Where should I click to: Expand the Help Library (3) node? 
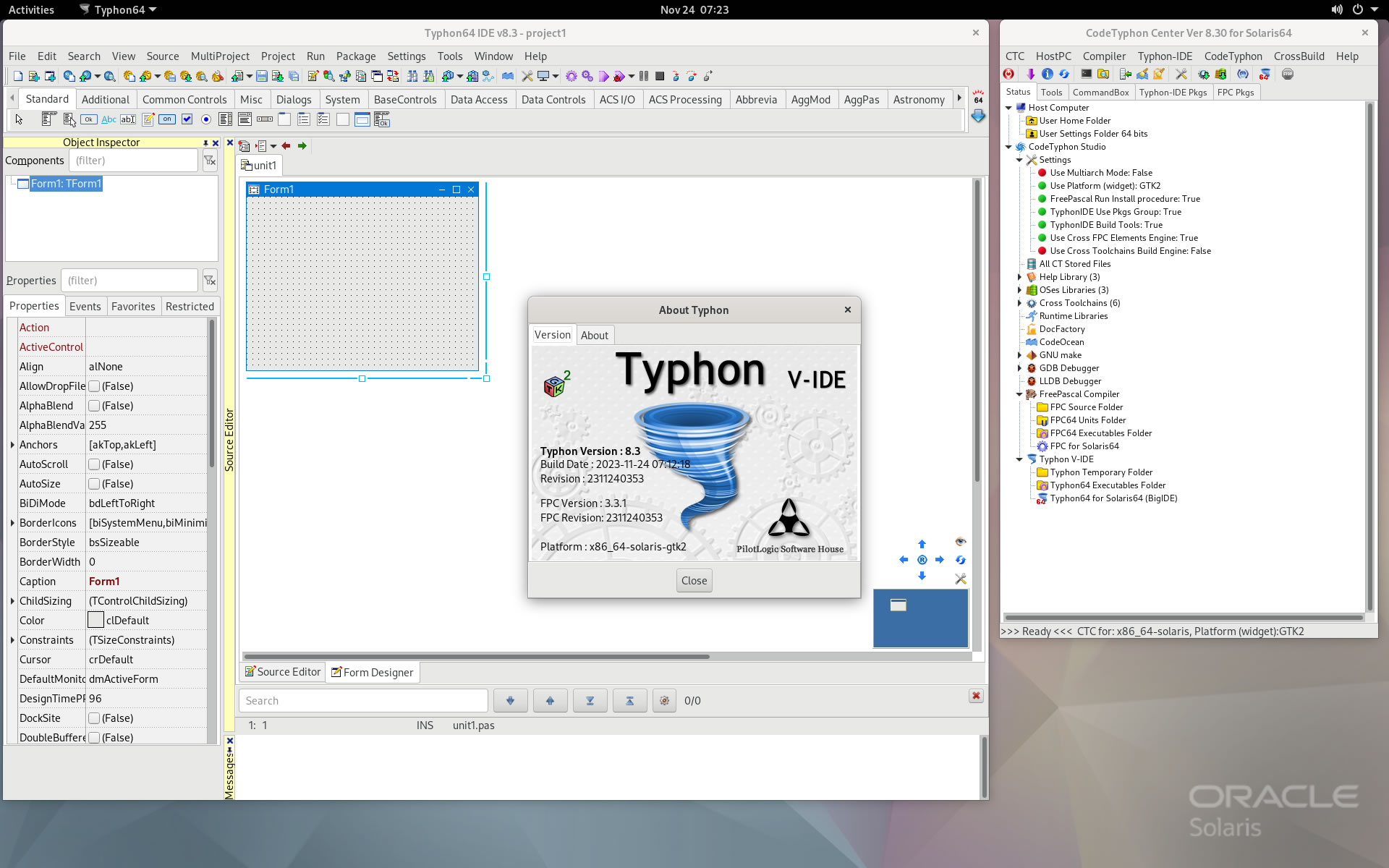(x=1019, y=277)
